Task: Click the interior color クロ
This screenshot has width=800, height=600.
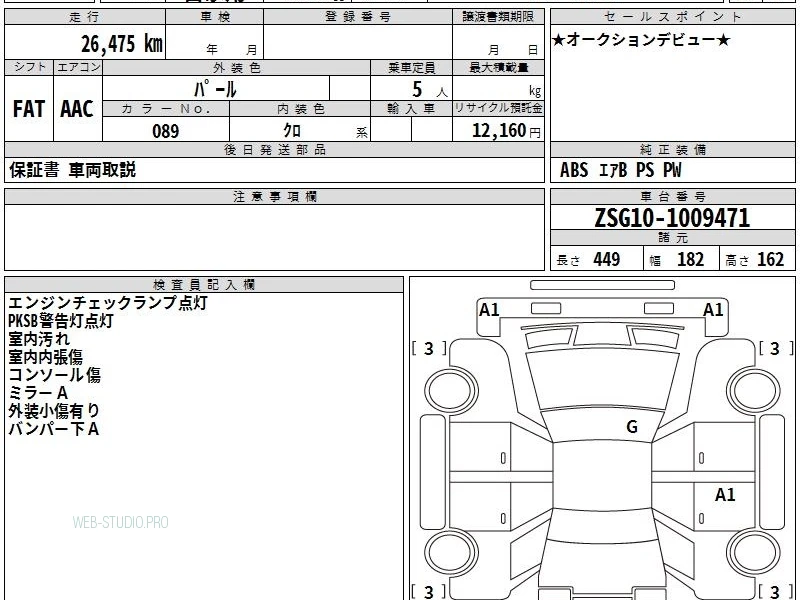Action: click(x=292, y=131)
